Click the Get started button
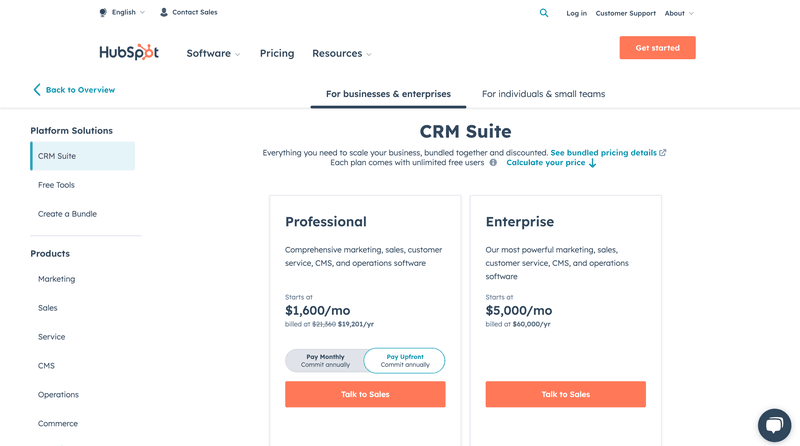 pyautogui.click(x=657, y=48)
